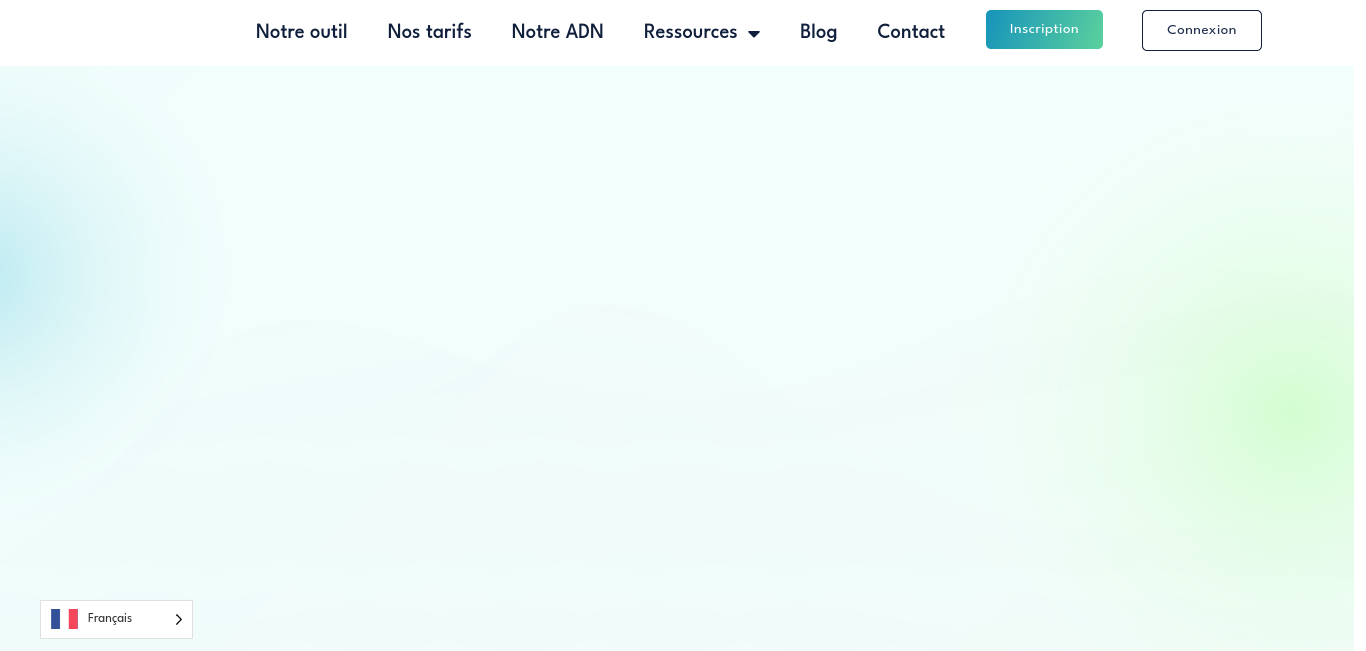Navigate to the Contact page
This screenshot has width=1366, height=651.
910,32
